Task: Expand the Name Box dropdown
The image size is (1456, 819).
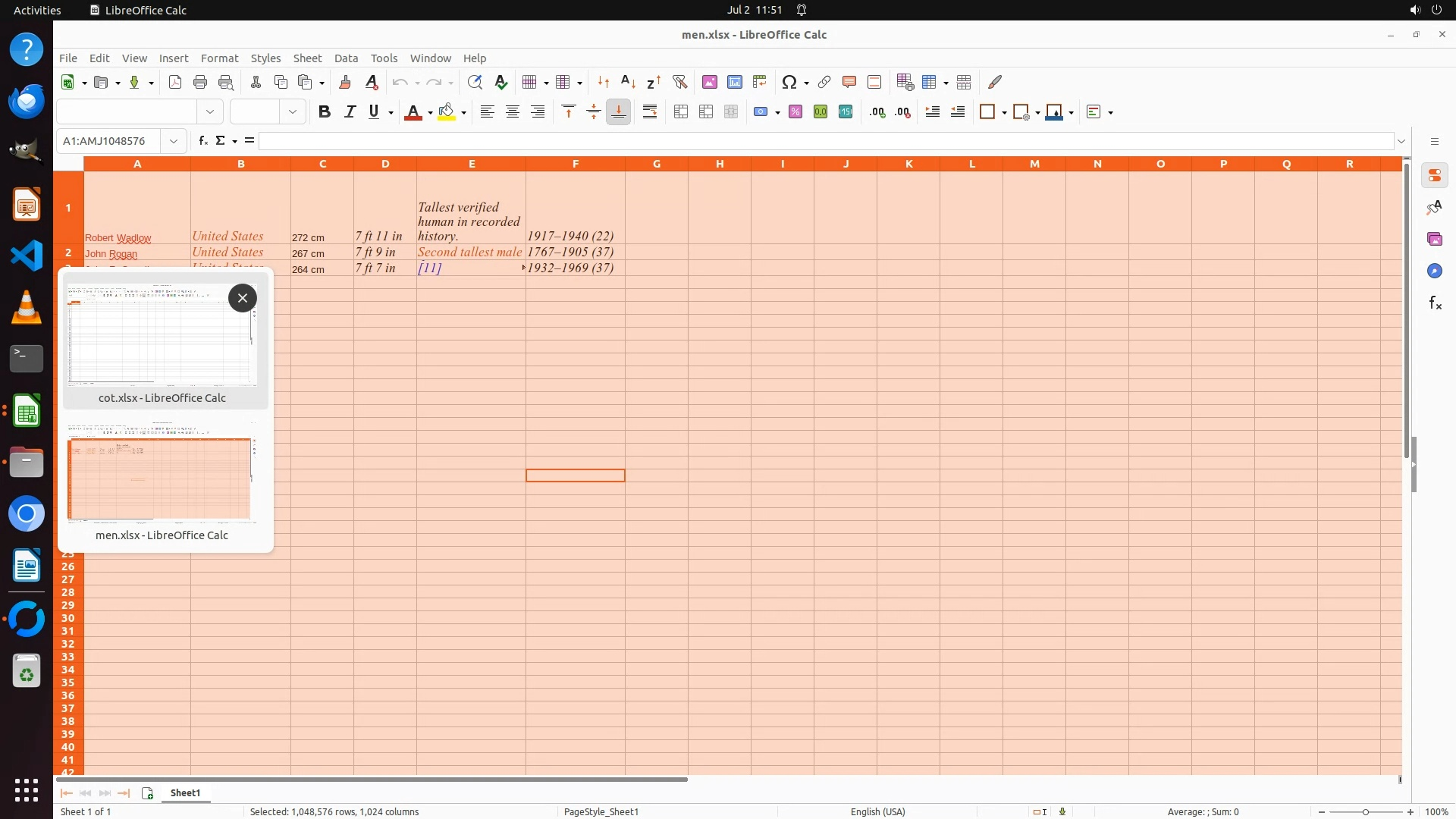Action: [x=174, y=141]
